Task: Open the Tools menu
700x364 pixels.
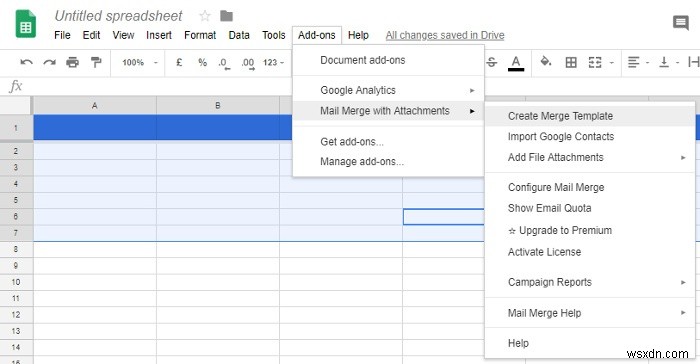Action: pyautogui.click(x=274, y=35)
